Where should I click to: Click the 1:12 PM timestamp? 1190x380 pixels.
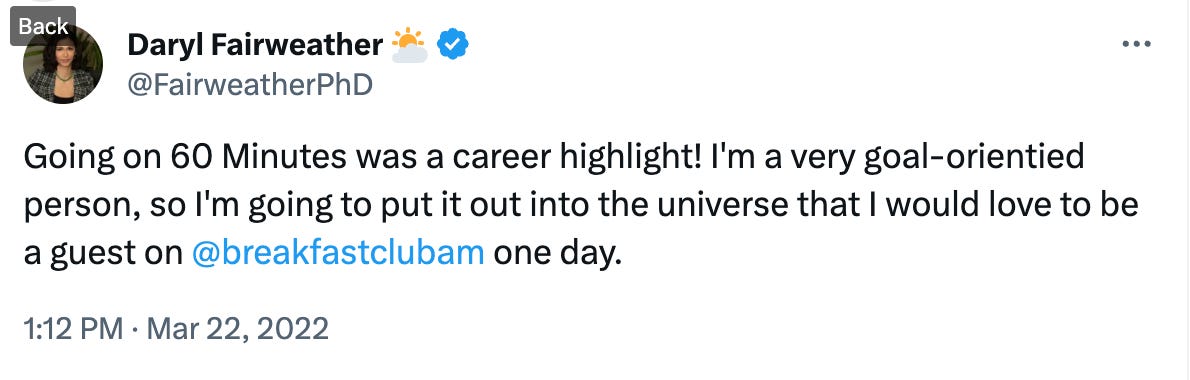click(x=73, y=329)
